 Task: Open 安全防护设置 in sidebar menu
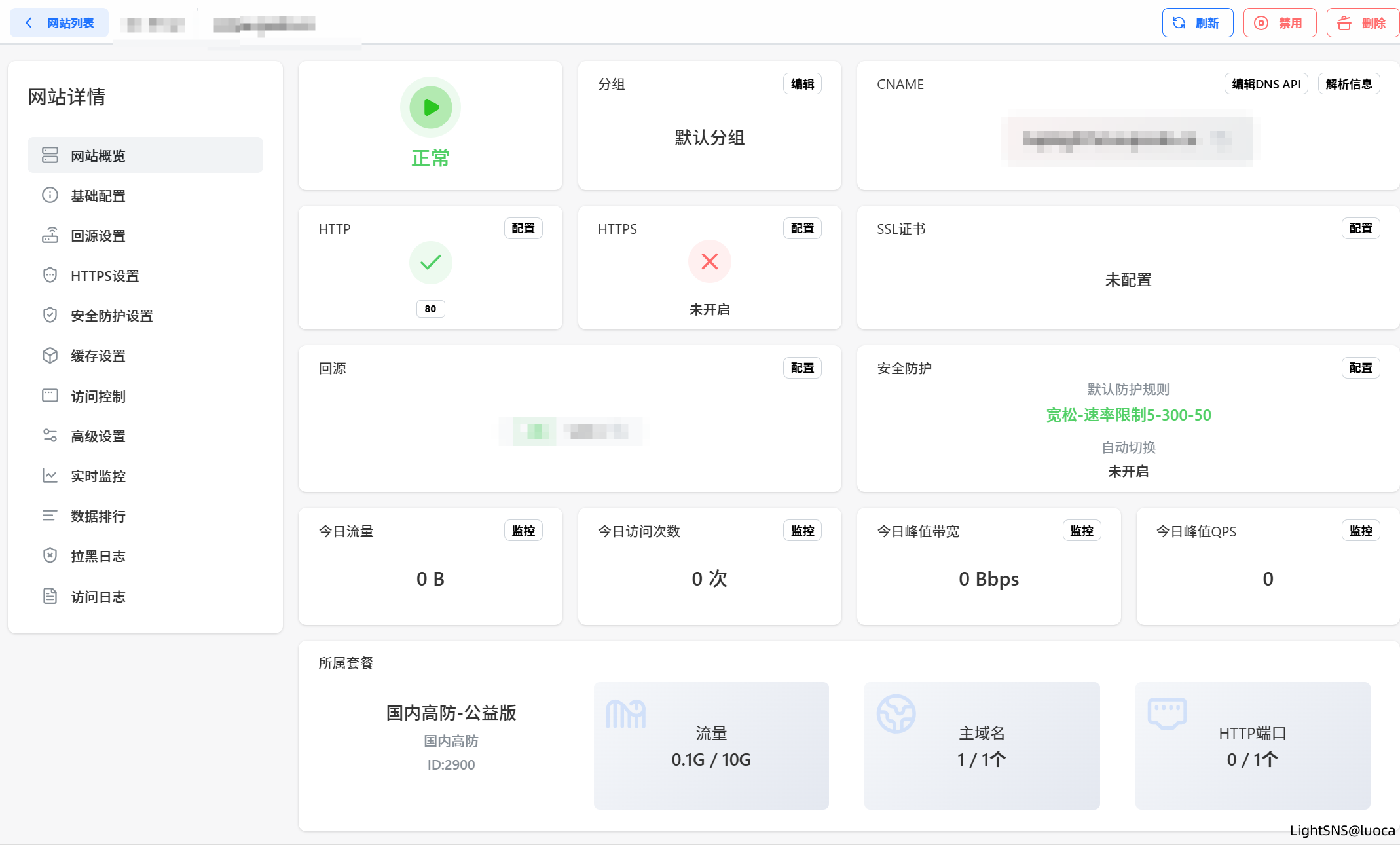[x=111, y=316]
